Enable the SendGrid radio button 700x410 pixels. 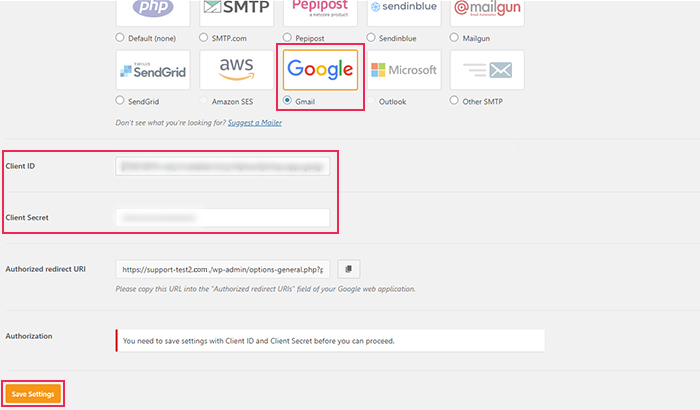tap(120, 100)
